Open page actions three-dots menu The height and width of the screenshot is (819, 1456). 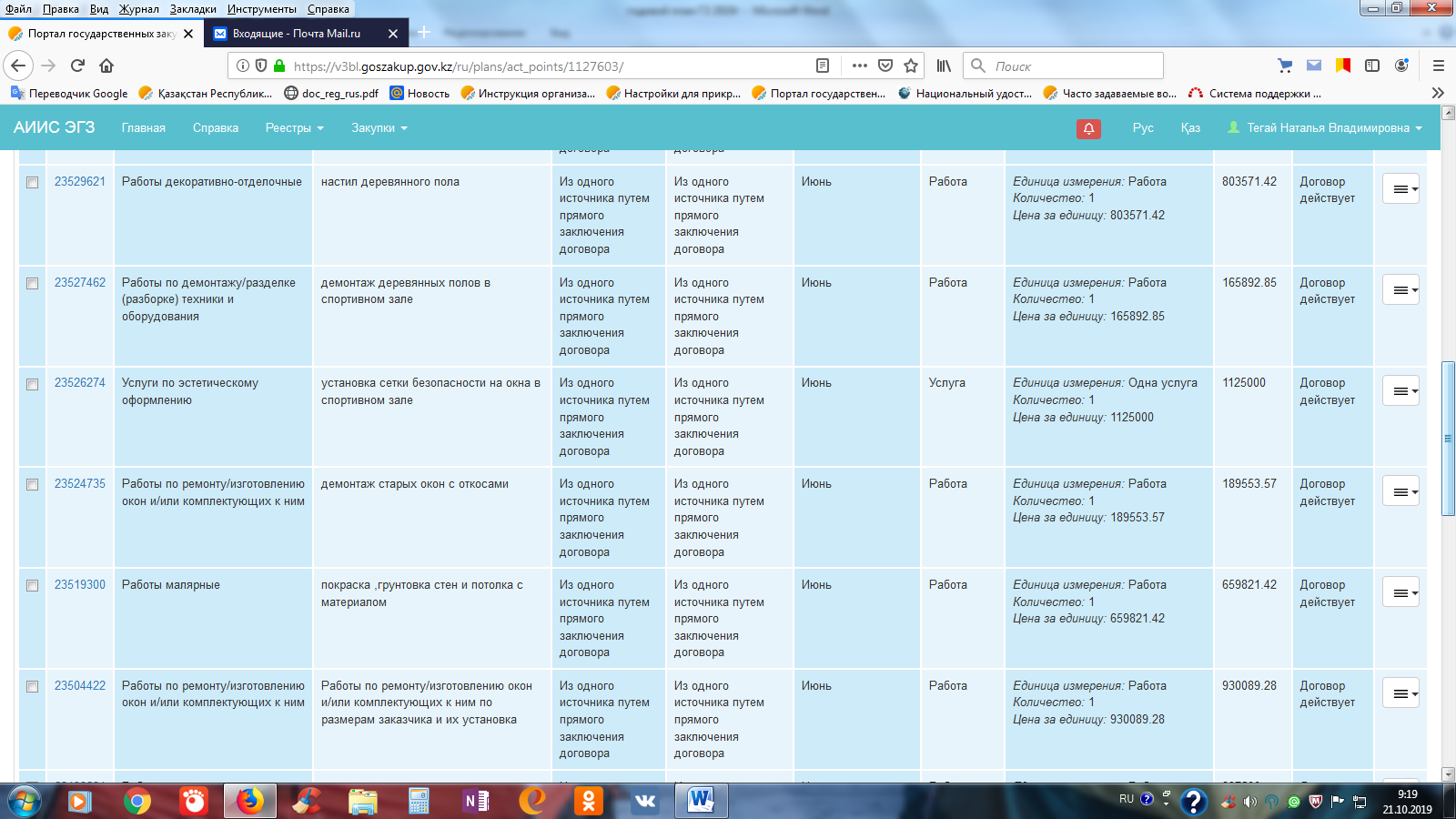pyautogui.click(x=859, y=66)
